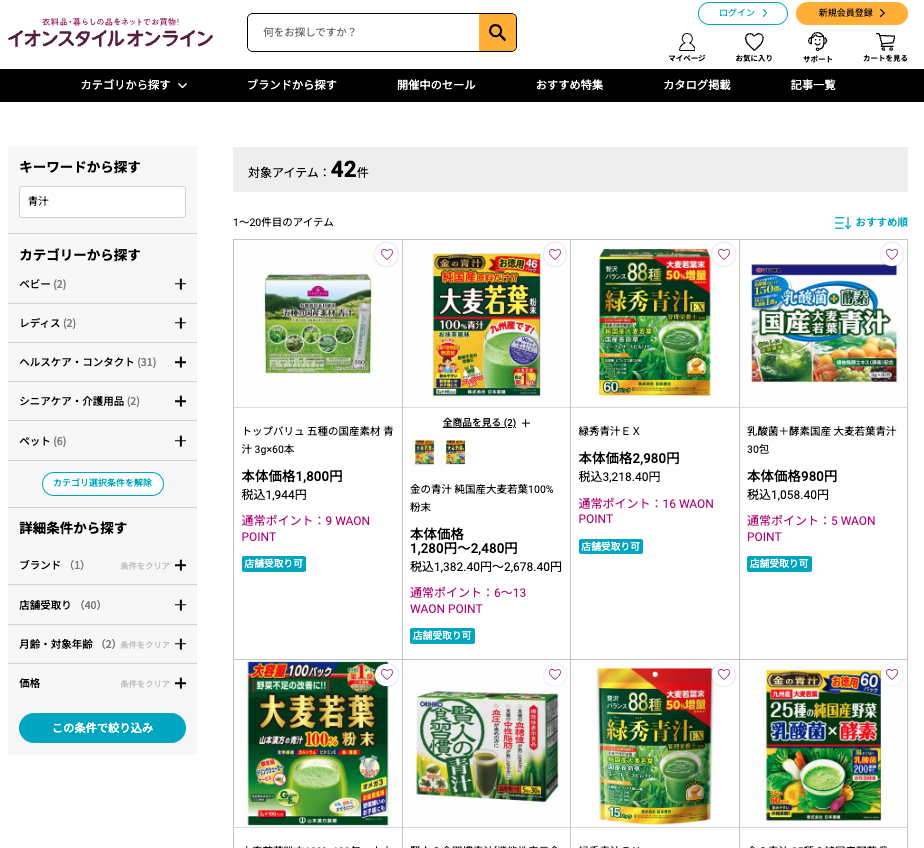Click 店舗受取り可 badge on 金の青汁 粉末
Image resolution: width=924 pixels, height=848 pixels.
click(x=442, y=636)
